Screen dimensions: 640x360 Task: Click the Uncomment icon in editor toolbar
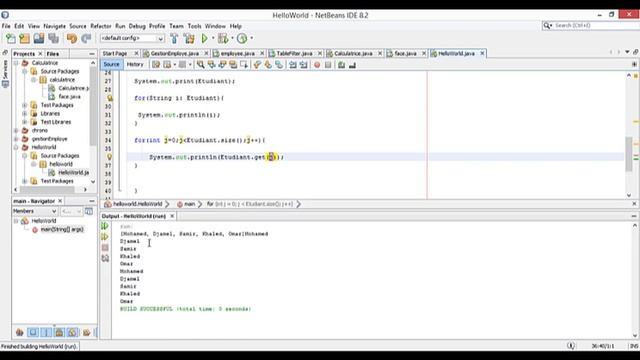click(x=352, y=64)
